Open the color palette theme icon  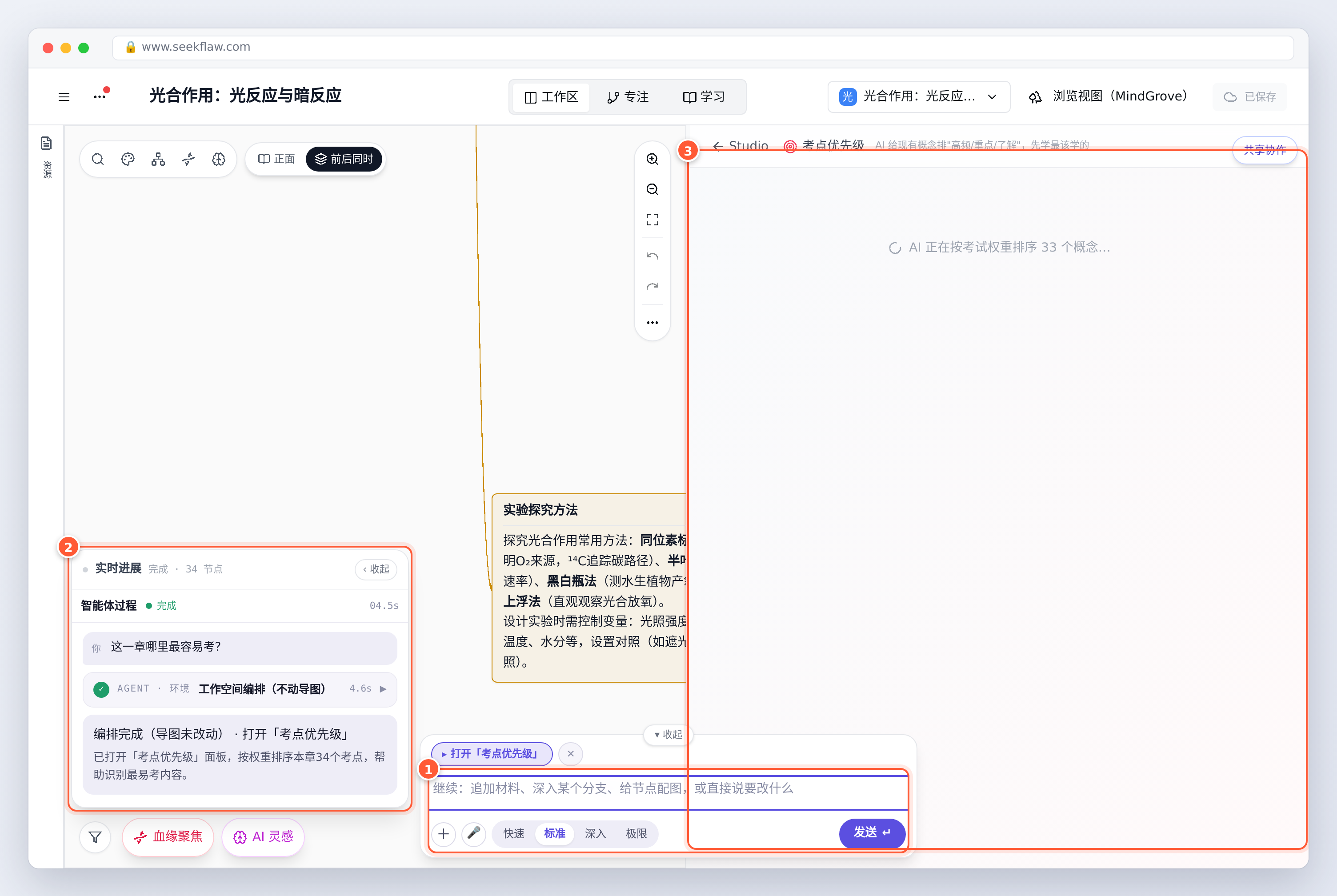128,159
